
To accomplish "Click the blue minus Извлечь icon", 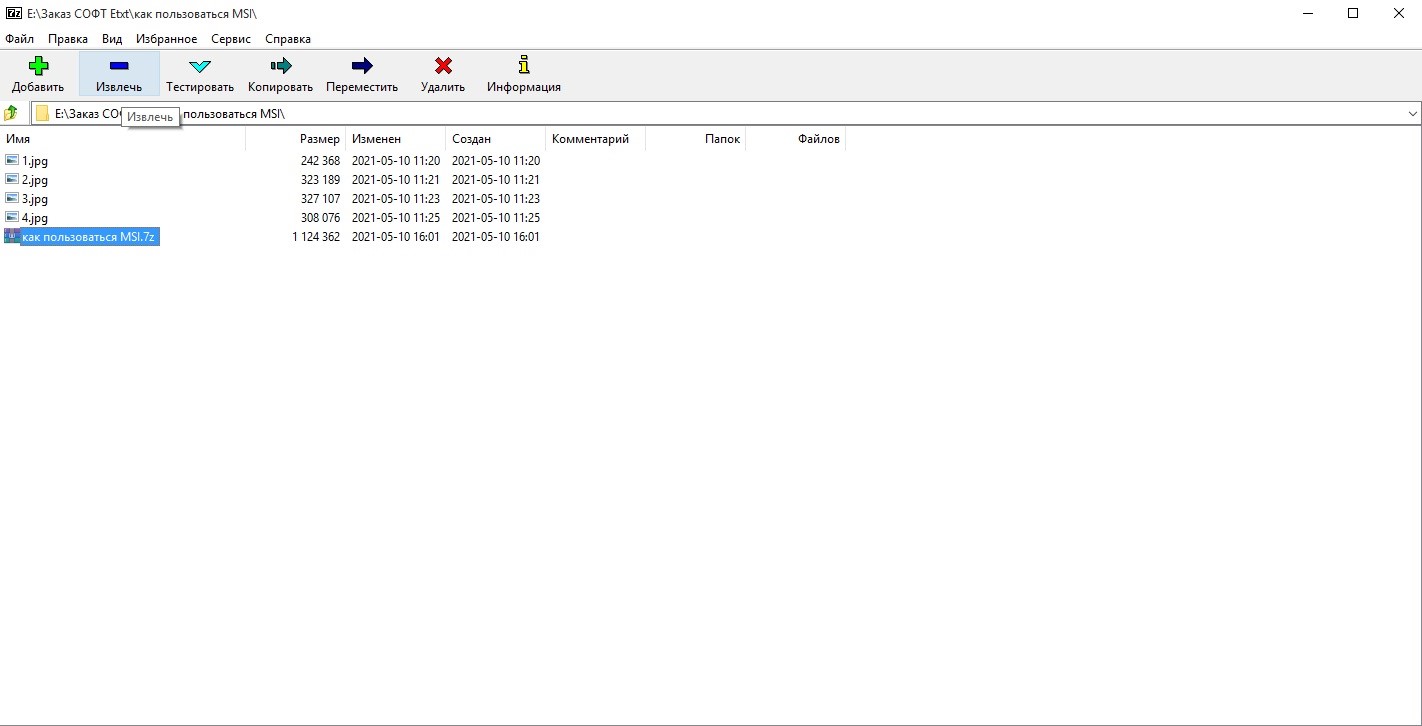I will click(119, 67).
